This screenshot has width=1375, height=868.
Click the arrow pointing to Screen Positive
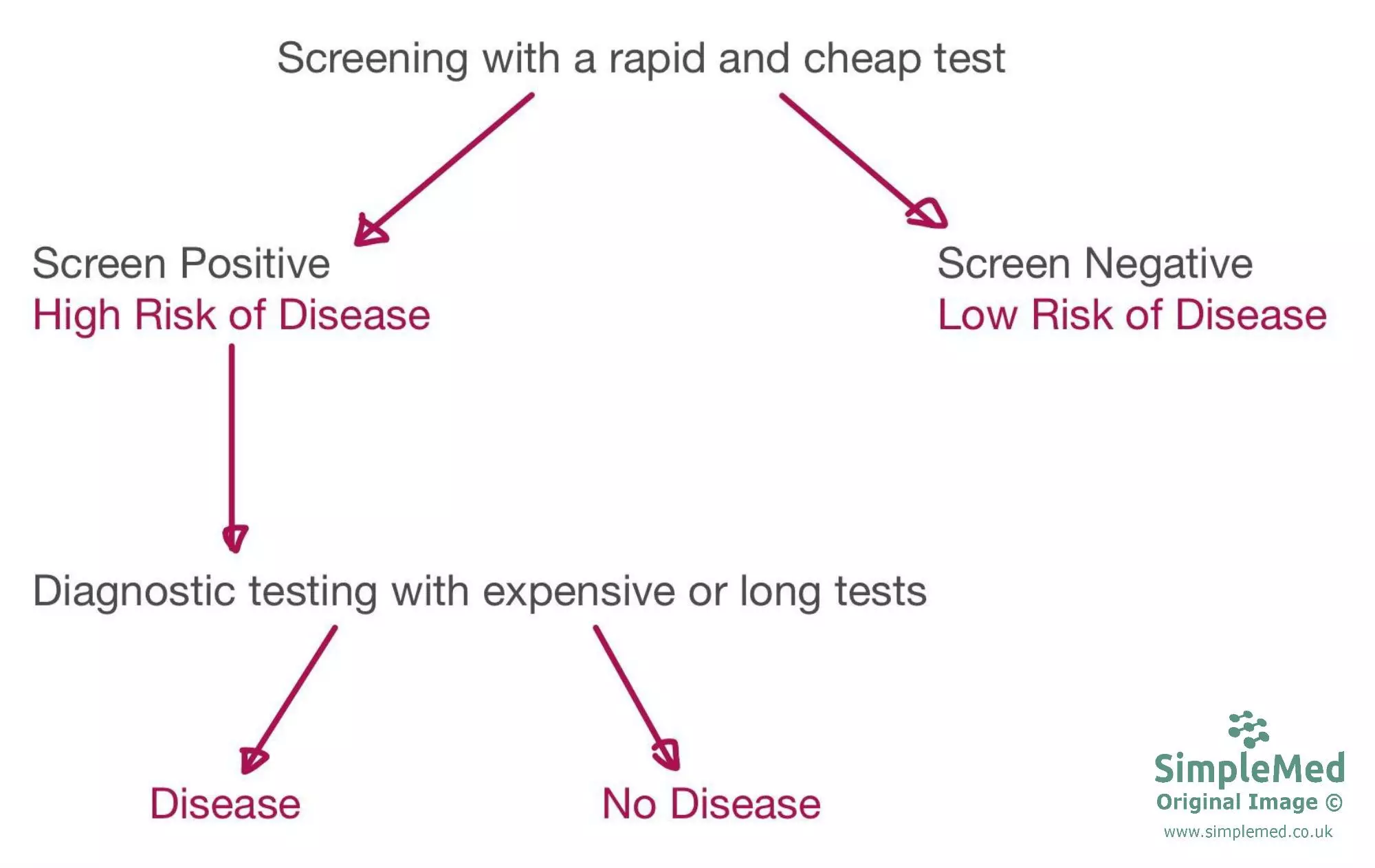tap(443, 169)
